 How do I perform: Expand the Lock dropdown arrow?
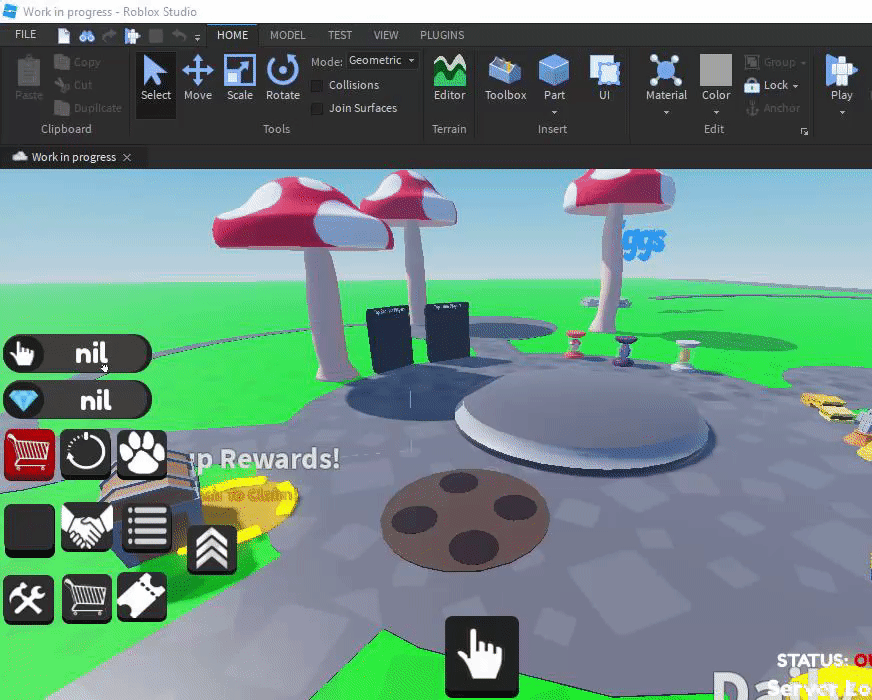click(795, 86)
